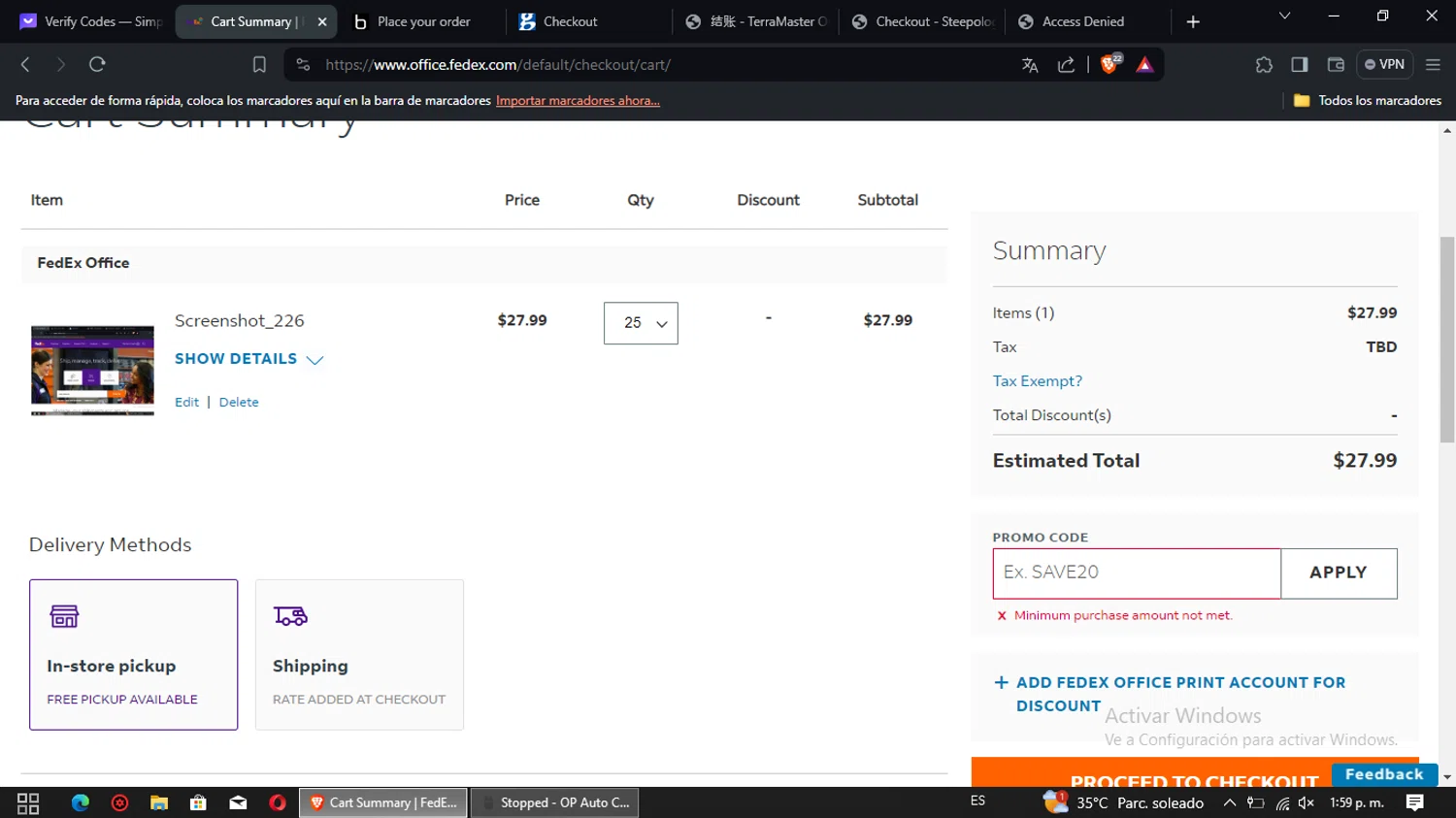Click Importar marcadores ahora link
The height and width of the screenshot is (818, 1456).
tap(578, 100)
